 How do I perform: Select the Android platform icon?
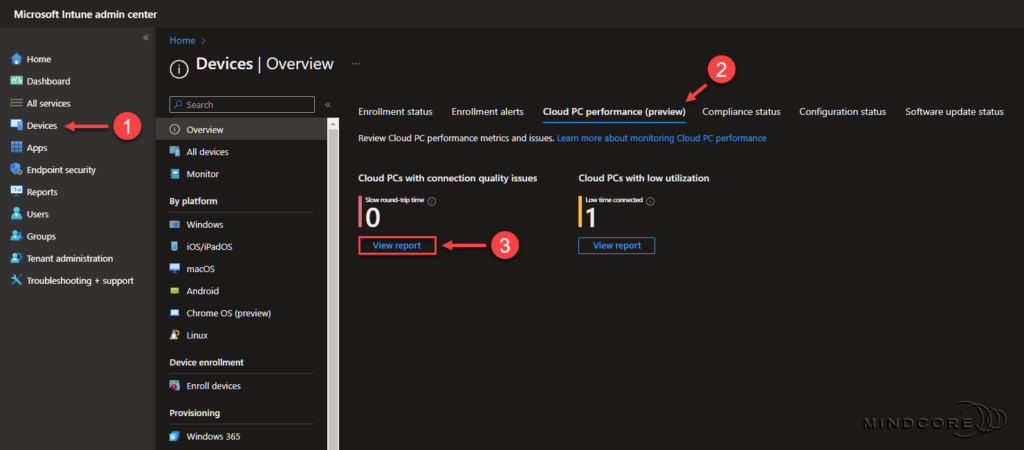pos(174,291)
